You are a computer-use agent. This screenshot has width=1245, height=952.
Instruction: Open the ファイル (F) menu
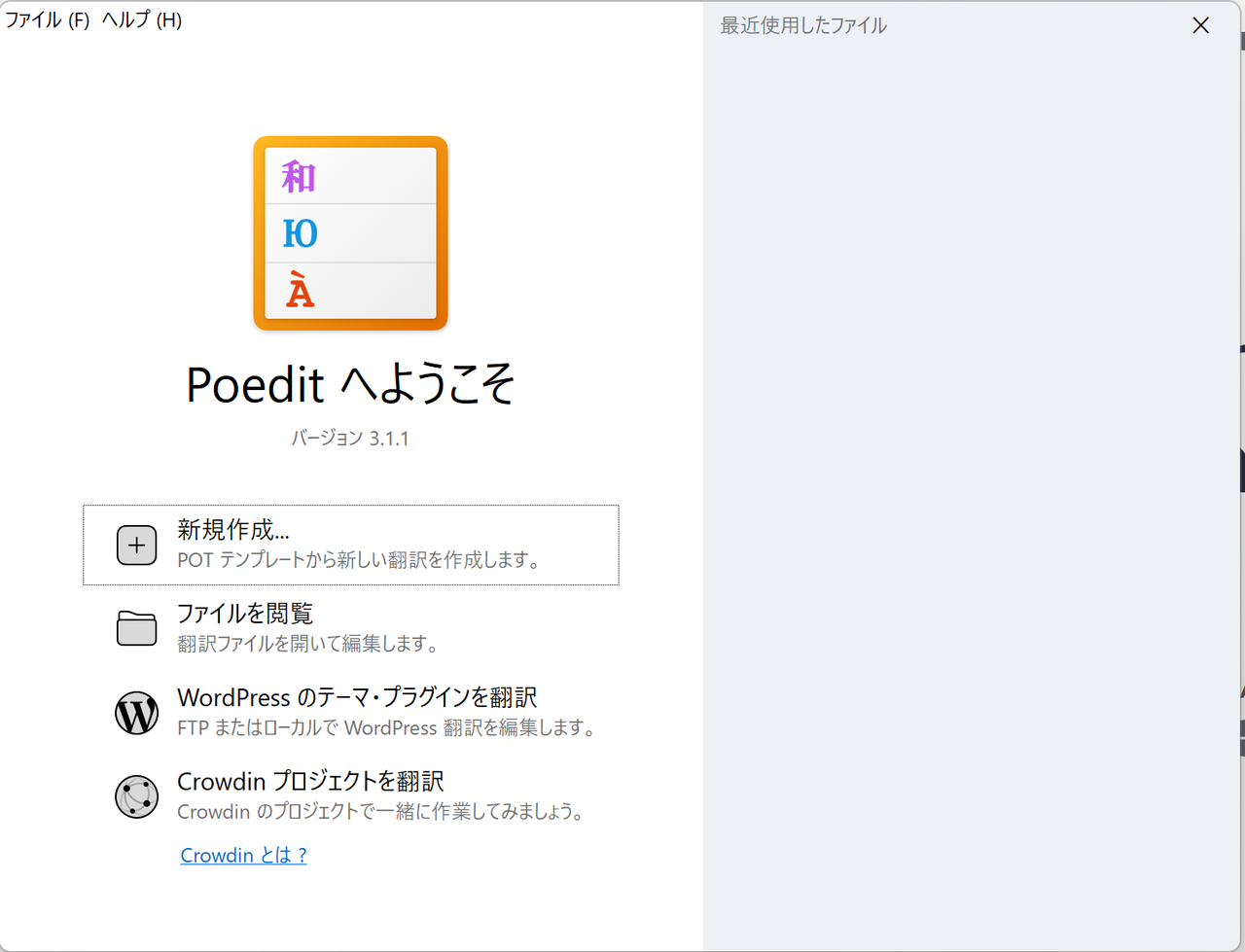pyautogui.click(x=47, y=20)
